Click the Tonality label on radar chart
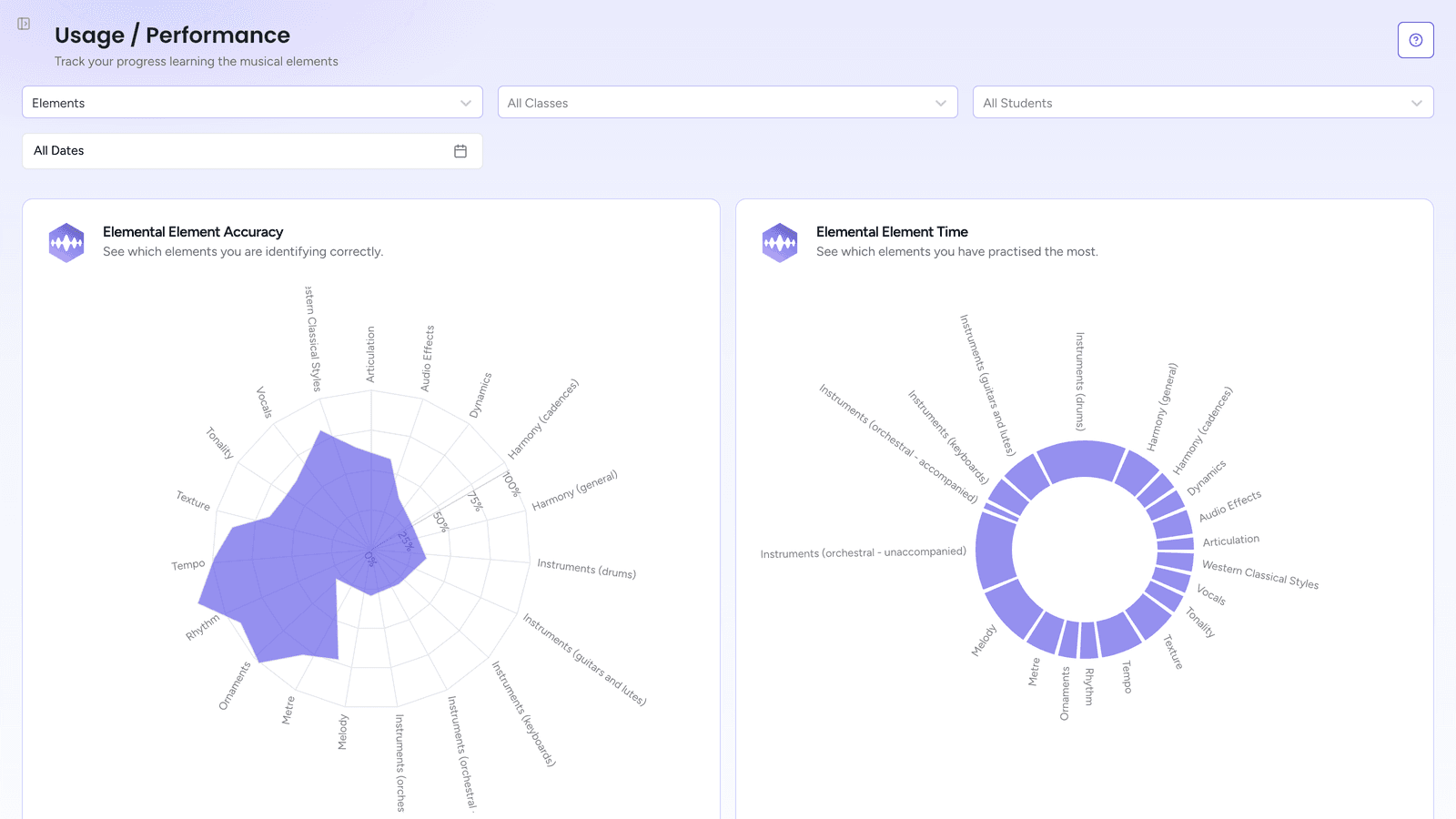Image resolution: width=1456 pixels, height=819 pixels. pos(219,443)
